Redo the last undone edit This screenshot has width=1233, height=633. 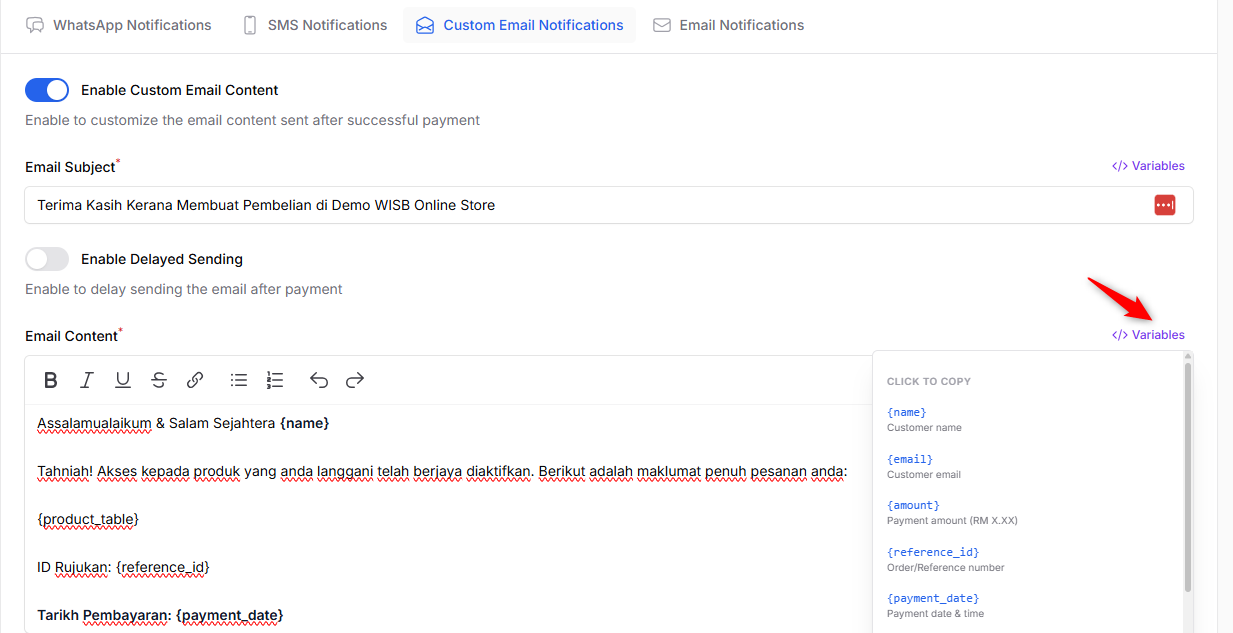point(355,380)
